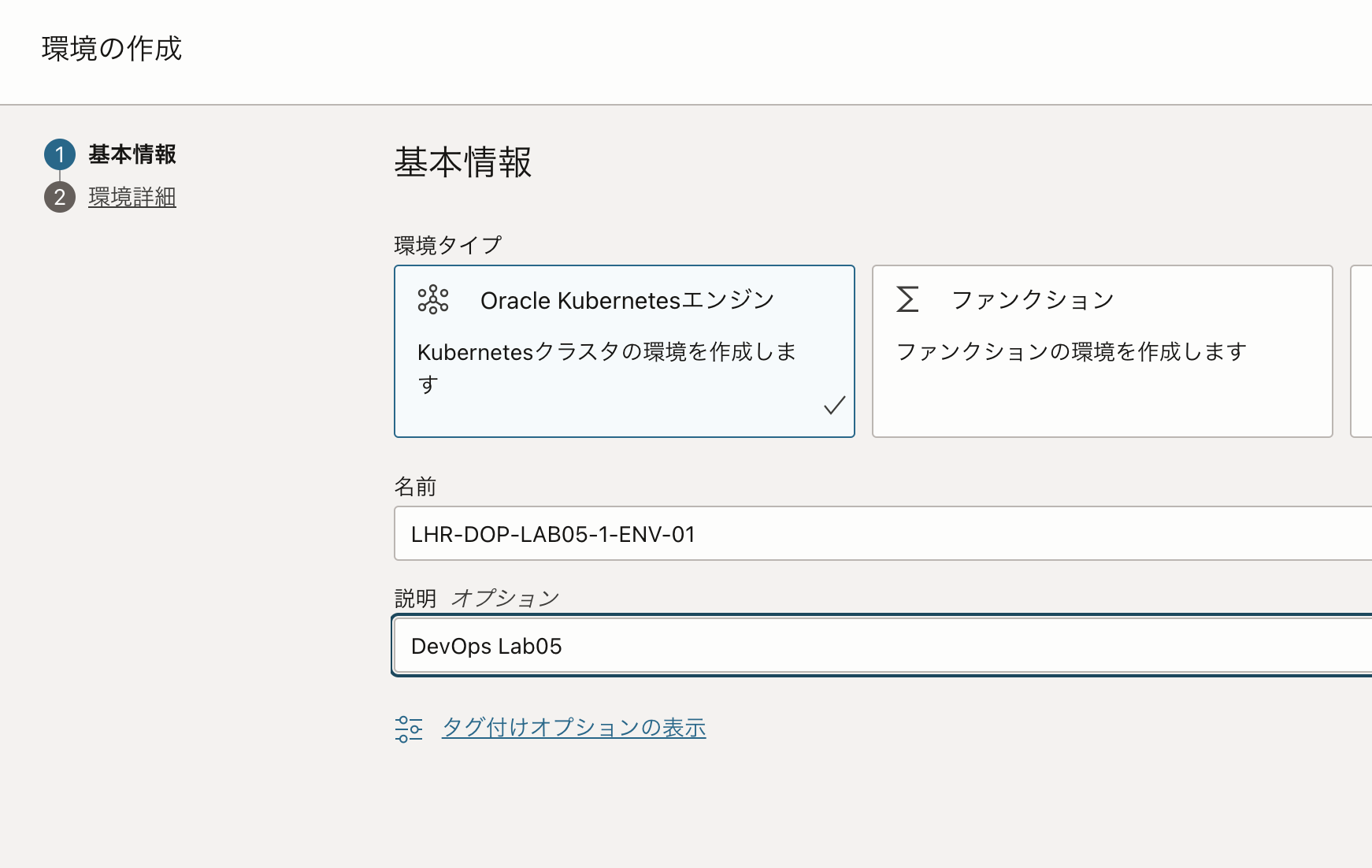Select the Oracle Kubernetesエンジン environment type
The image size is (1372, 868).
[x=624, y=351]
